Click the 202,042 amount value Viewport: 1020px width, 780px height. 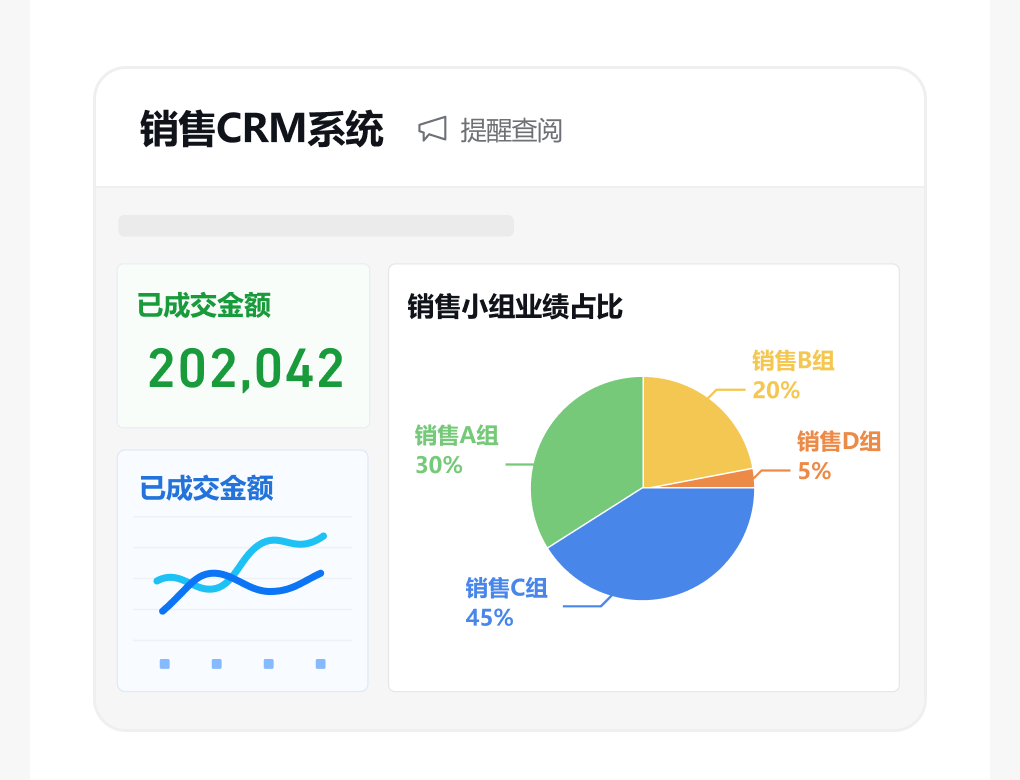(245, 368)
